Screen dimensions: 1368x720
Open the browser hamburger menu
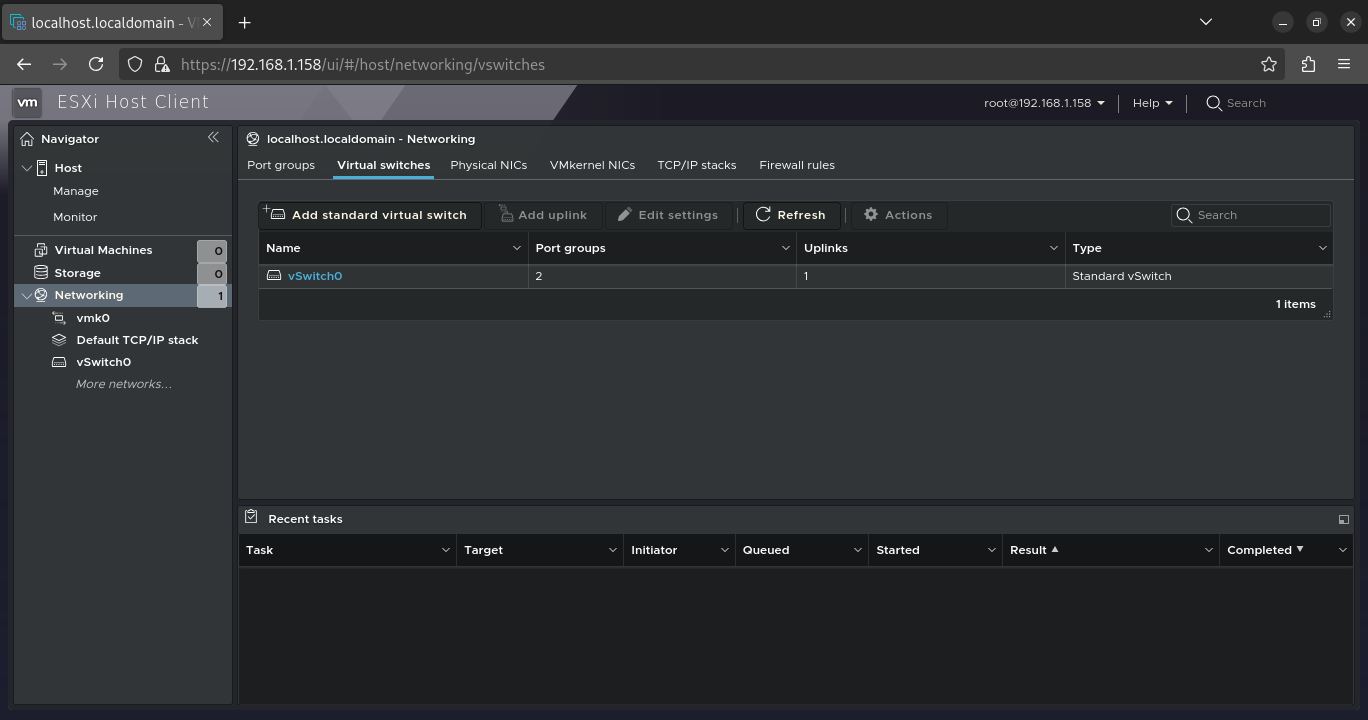pyautogui.click(x=1344, y=64)
